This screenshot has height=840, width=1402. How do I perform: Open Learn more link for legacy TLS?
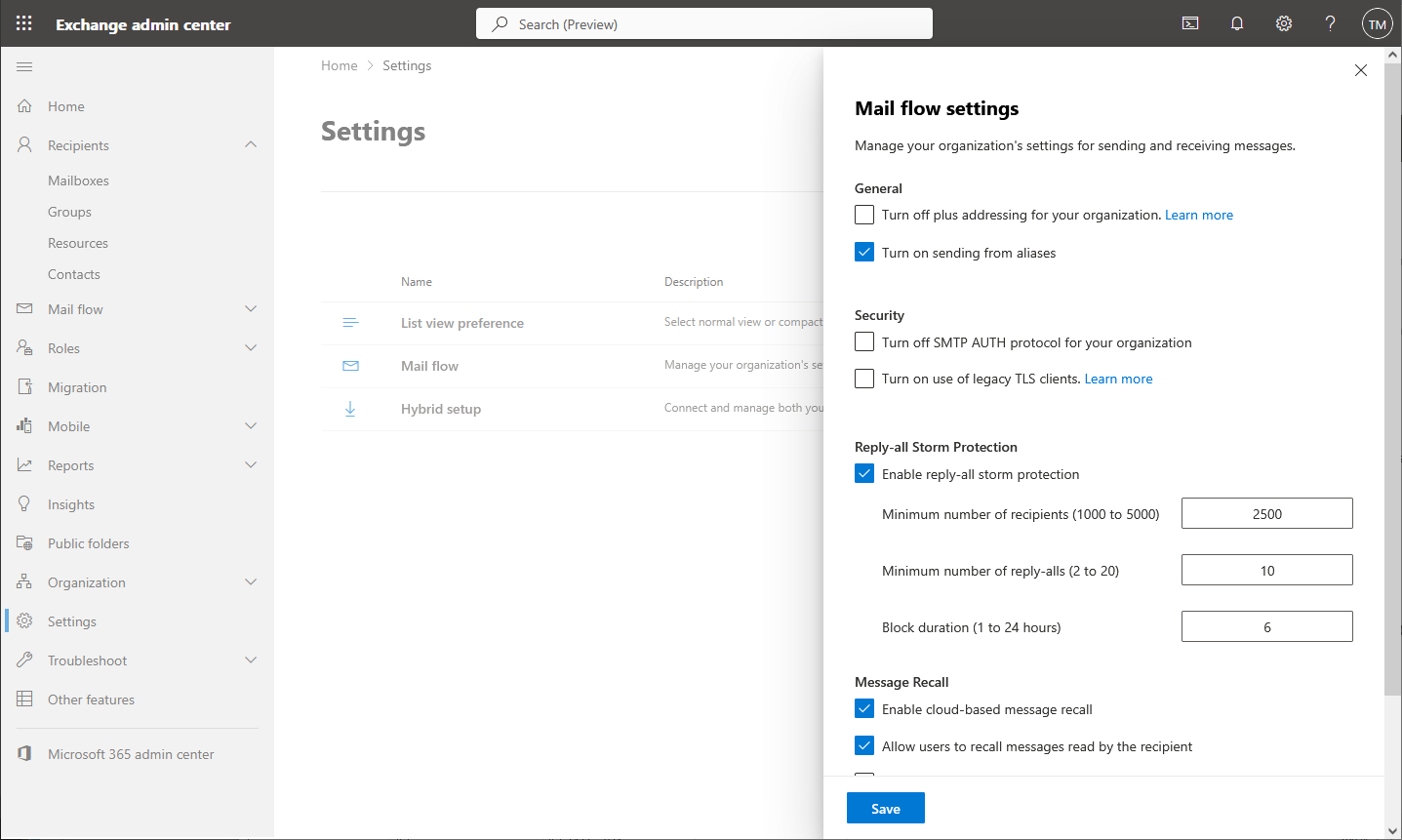tap(1118, 379)
